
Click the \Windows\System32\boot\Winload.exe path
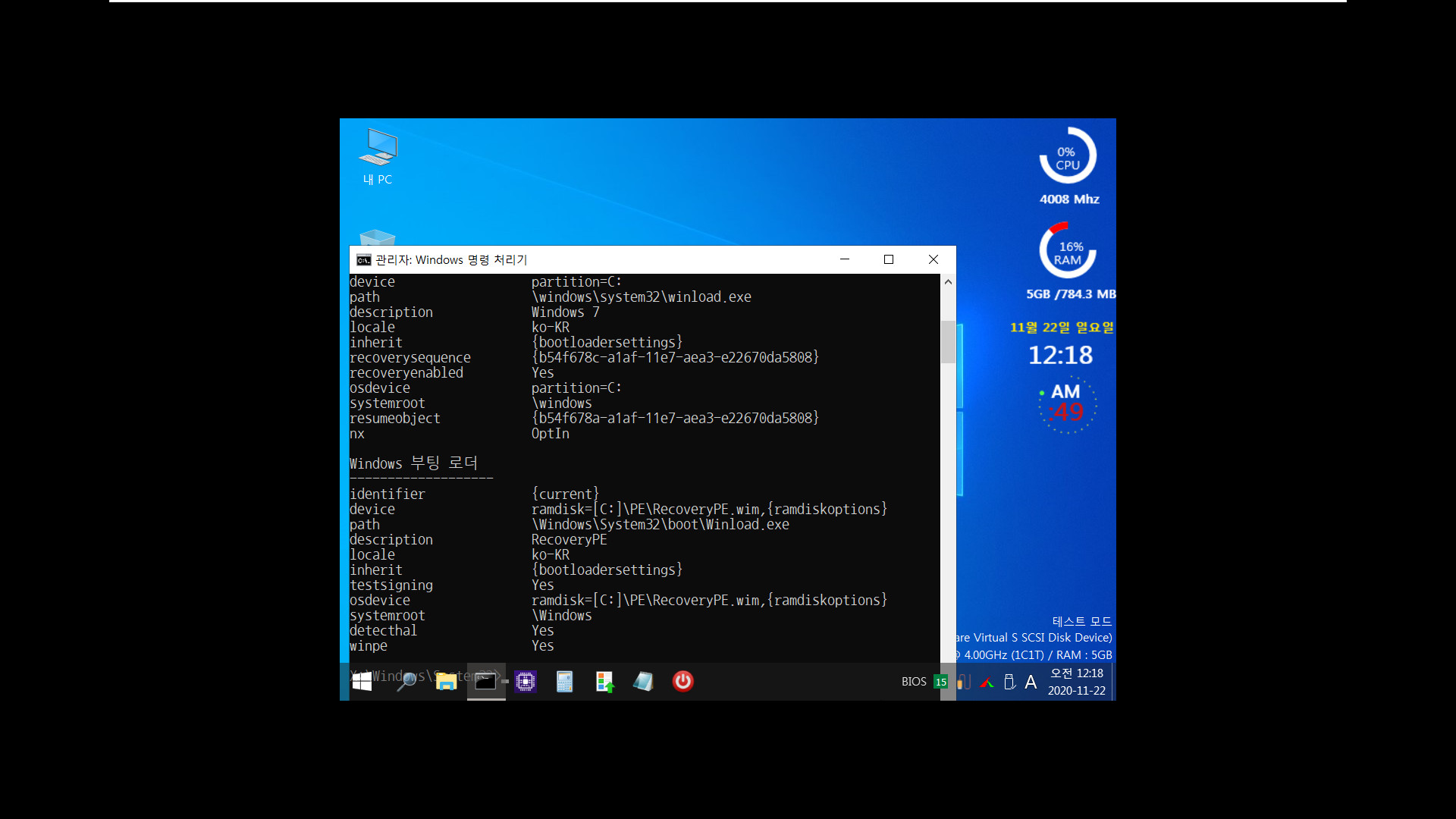(x=661, y=525)
